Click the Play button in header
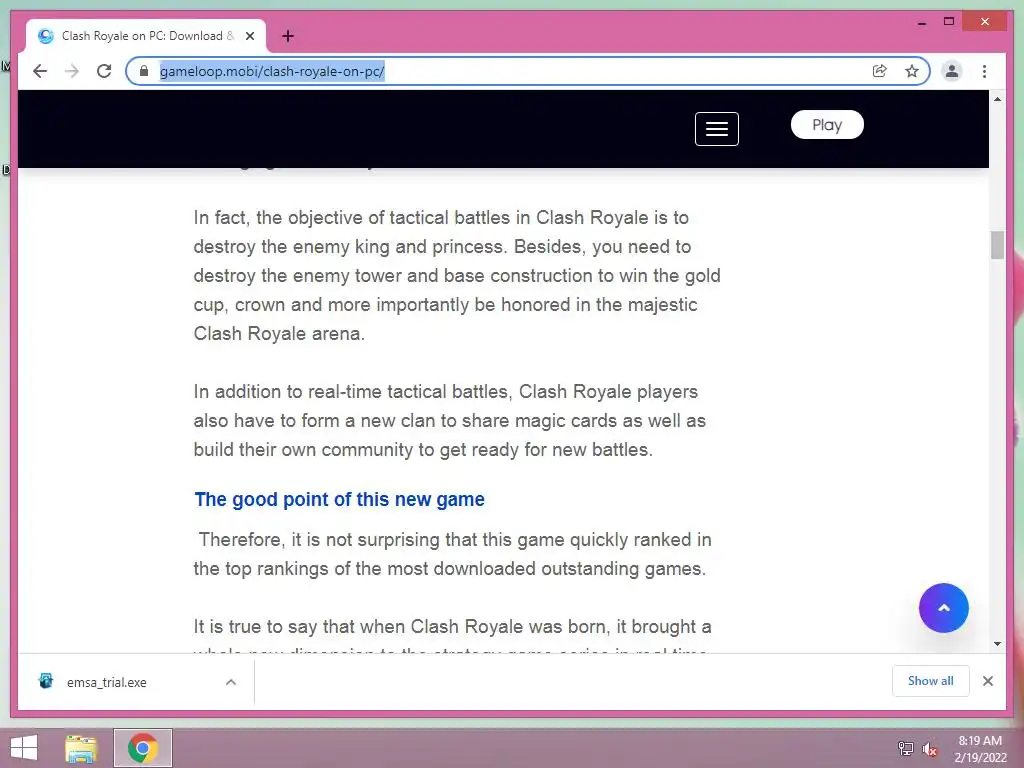Image resolution: width=1024 pixels, height=768 pixels. click(x=827, y=125)
